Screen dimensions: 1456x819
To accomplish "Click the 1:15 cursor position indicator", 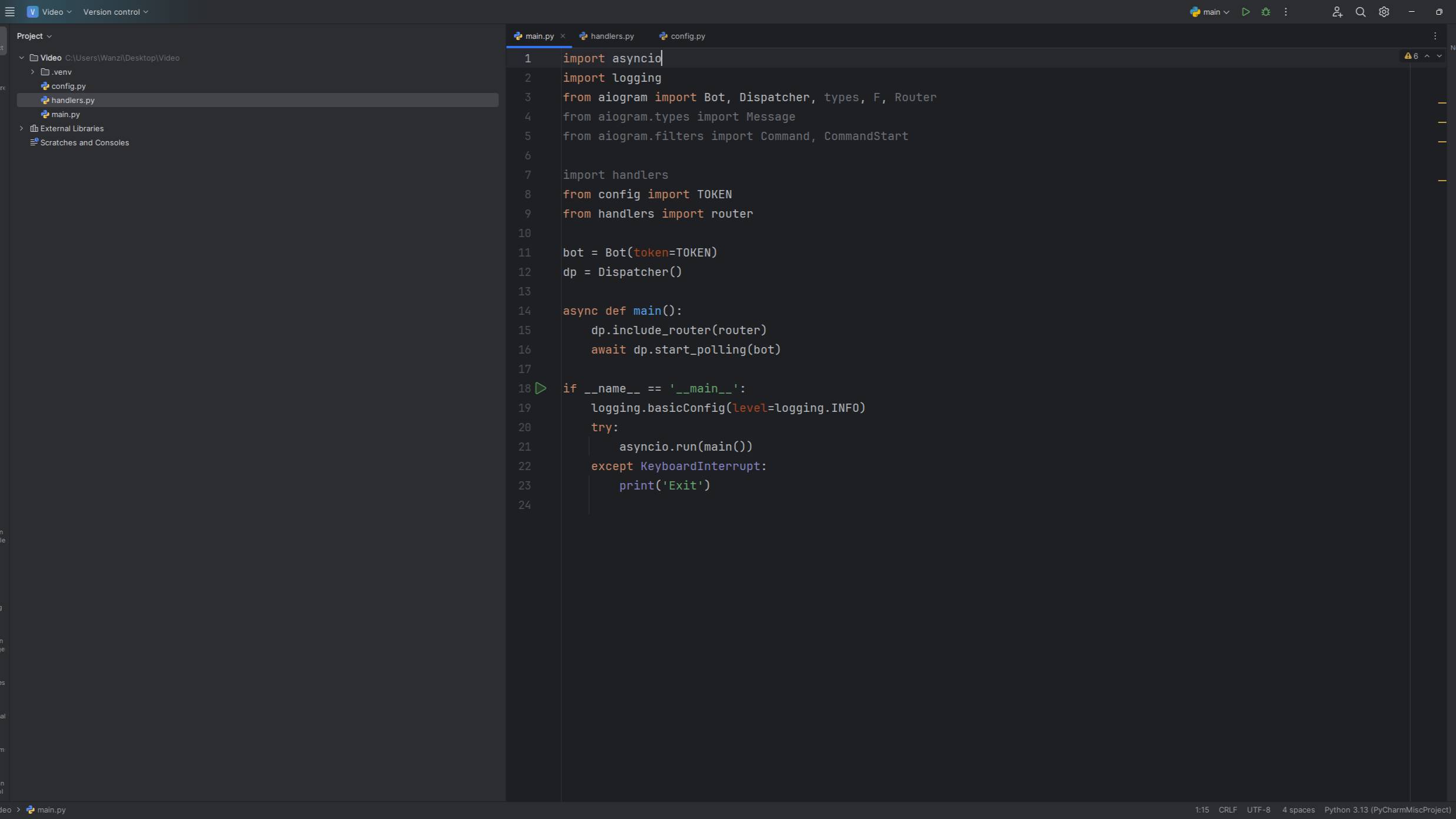I will 1202,810.
